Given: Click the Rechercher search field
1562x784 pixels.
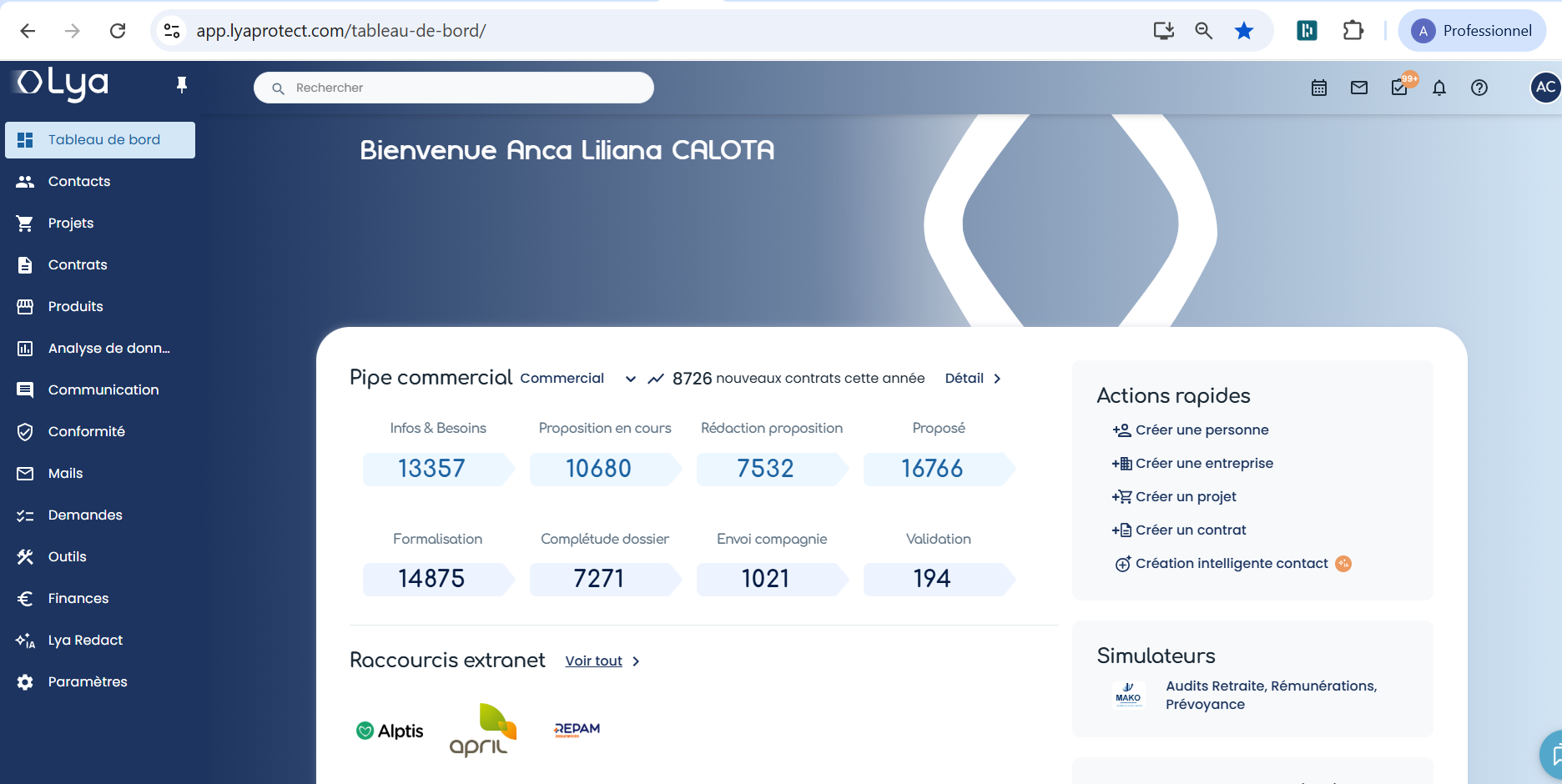Looking at the screenshot, I should [453, 88].
